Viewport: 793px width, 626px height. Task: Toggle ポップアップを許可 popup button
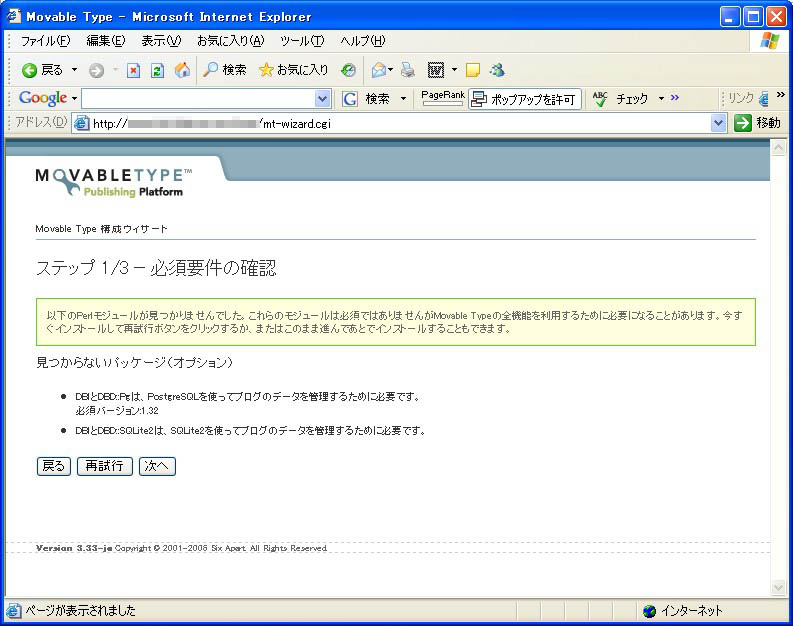[x=524, y=99]
